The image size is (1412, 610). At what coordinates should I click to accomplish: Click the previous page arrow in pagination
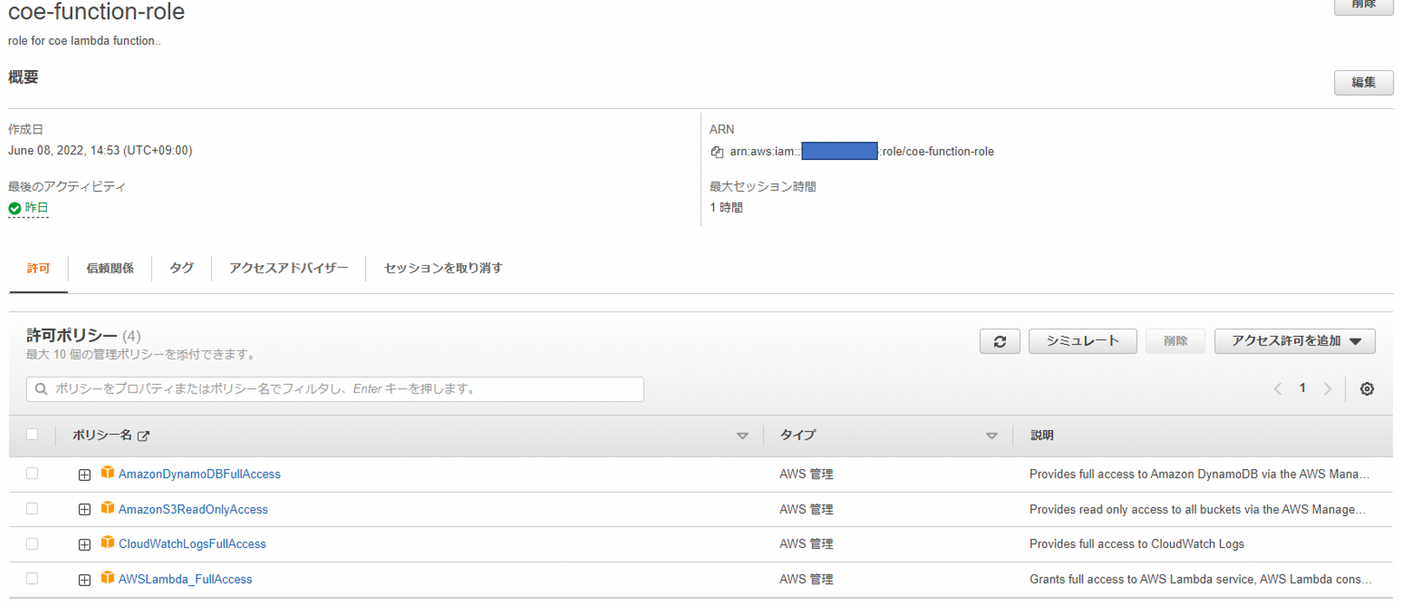(x=1277, y=389)
